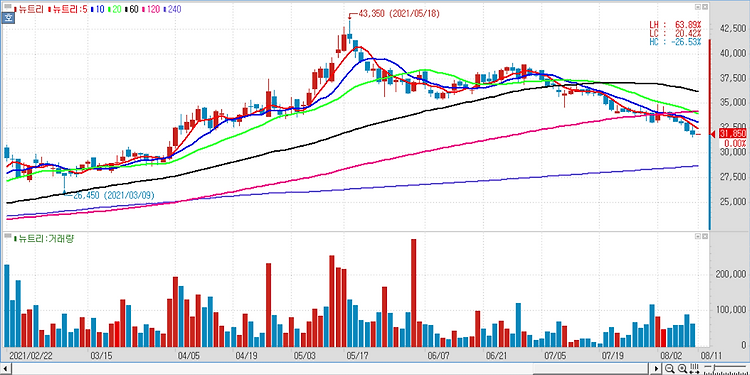
Task: Click the 07/05 date label
Action: pyautogui.click(x=554, y=355)
